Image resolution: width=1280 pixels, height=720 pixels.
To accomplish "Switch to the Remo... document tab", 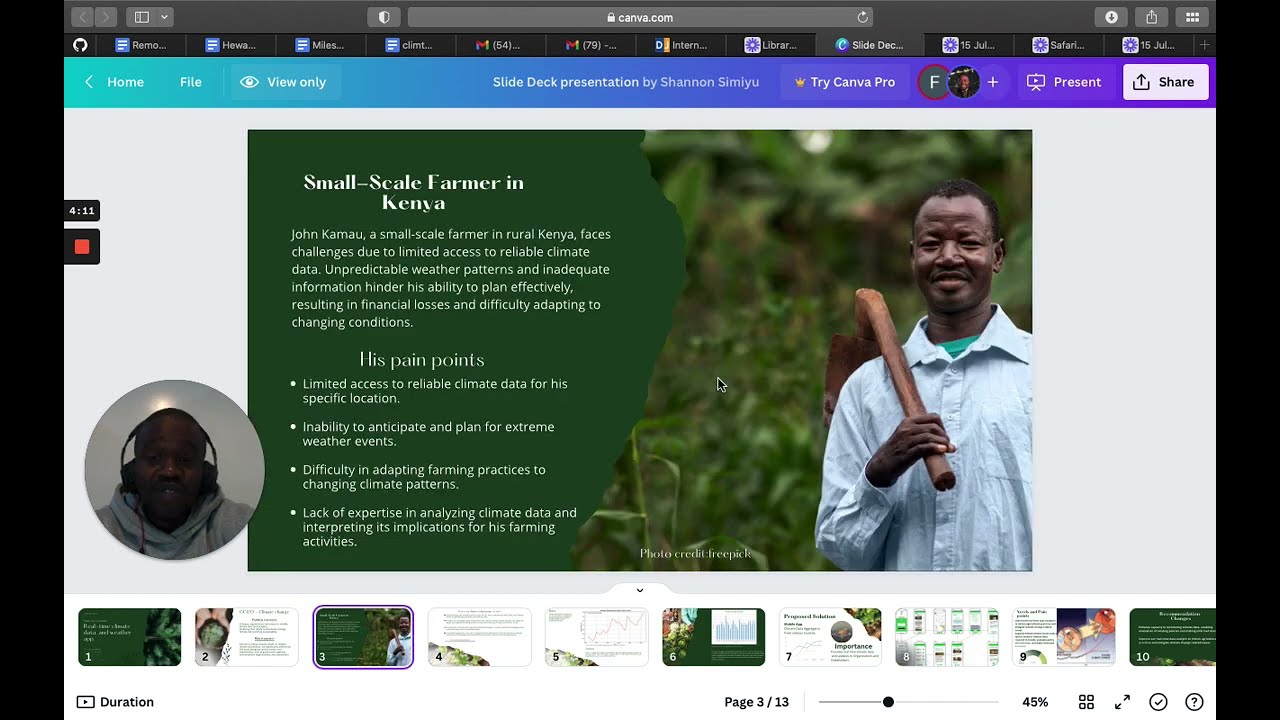I will 140,45.
